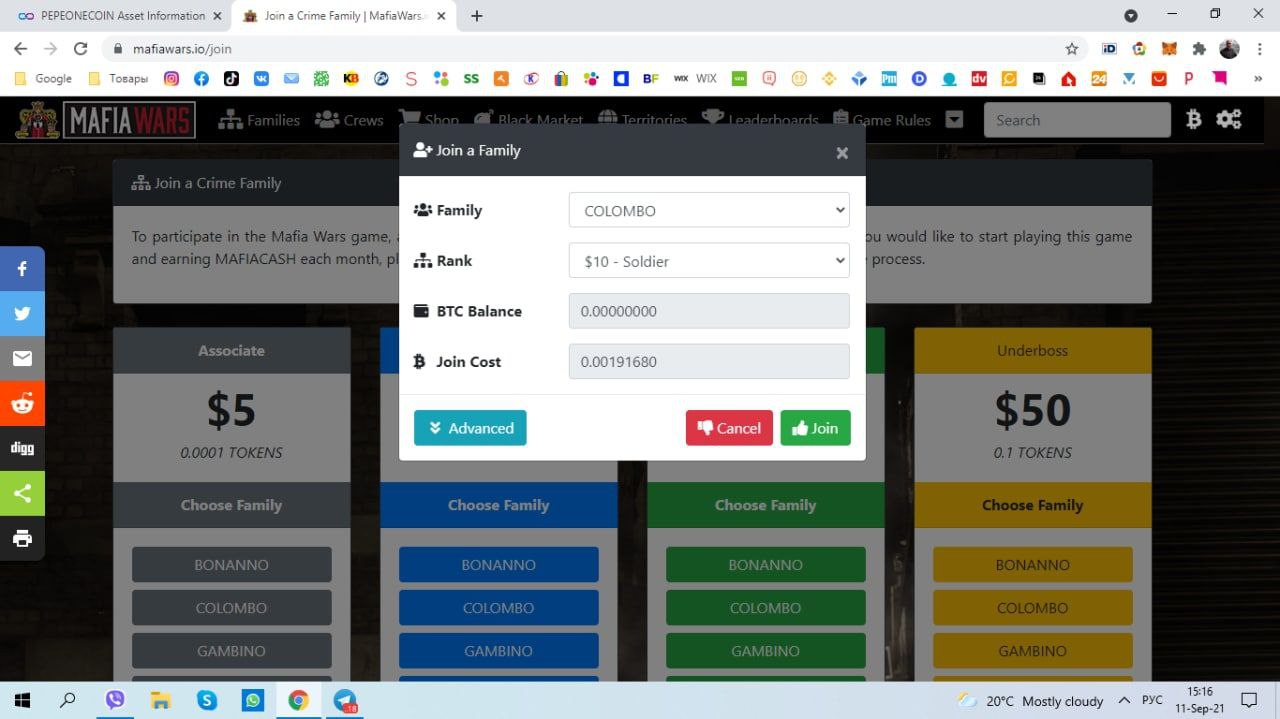Open the Crews menu item
This screenshot has height=719, width=1280.
(x=349, y=120)
